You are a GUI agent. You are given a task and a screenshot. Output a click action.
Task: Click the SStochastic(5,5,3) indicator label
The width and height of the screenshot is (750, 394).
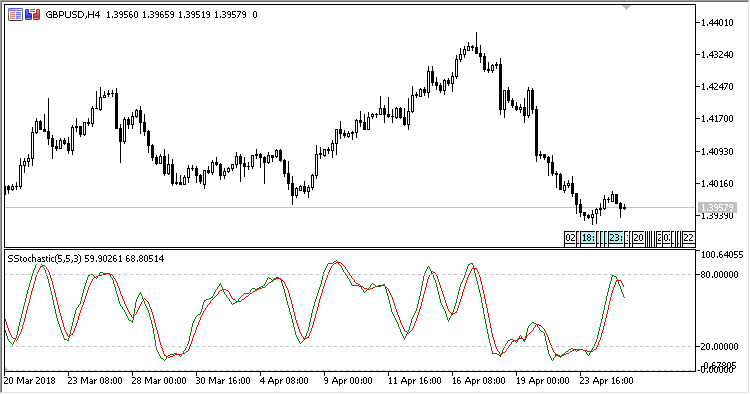pyautogui.click(x=44, y=259)
